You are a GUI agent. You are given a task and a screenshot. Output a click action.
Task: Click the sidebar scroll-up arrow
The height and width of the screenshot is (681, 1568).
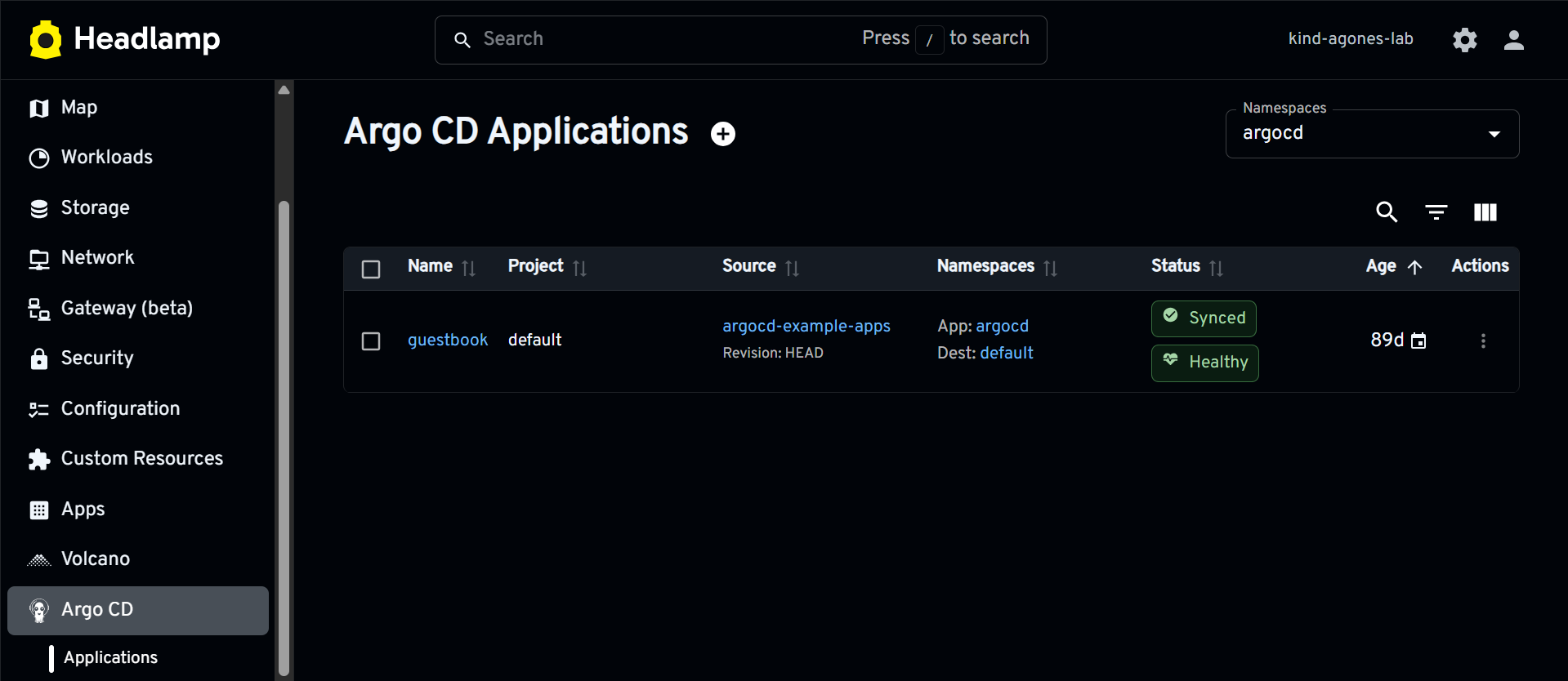pyautogui.click(x=284, y=90)
